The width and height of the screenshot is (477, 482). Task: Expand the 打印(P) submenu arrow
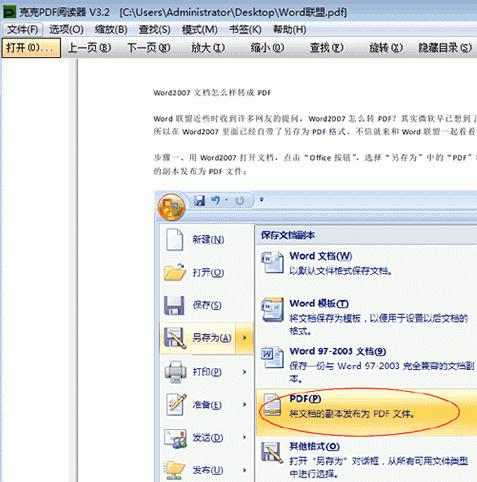[x=245, y=372]
